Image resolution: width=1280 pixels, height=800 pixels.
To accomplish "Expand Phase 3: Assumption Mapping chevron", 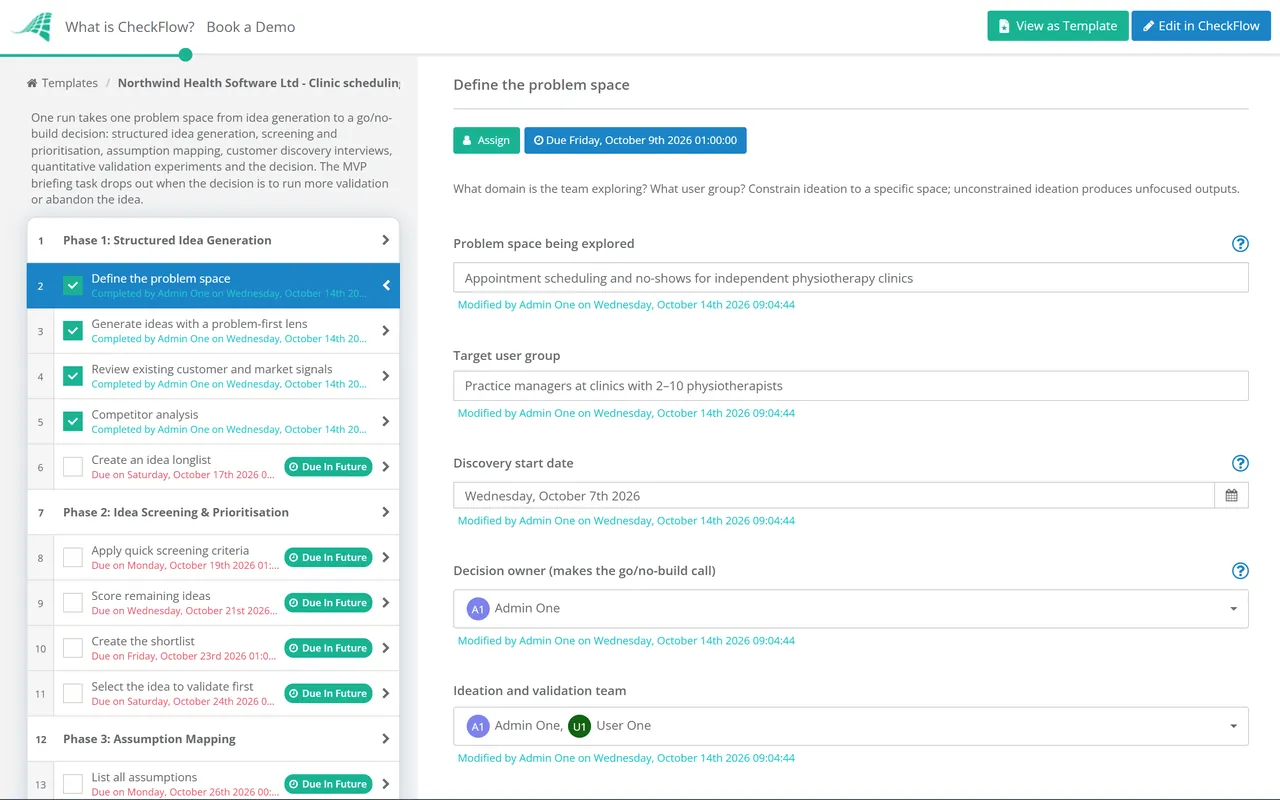I will coord(386,739).
